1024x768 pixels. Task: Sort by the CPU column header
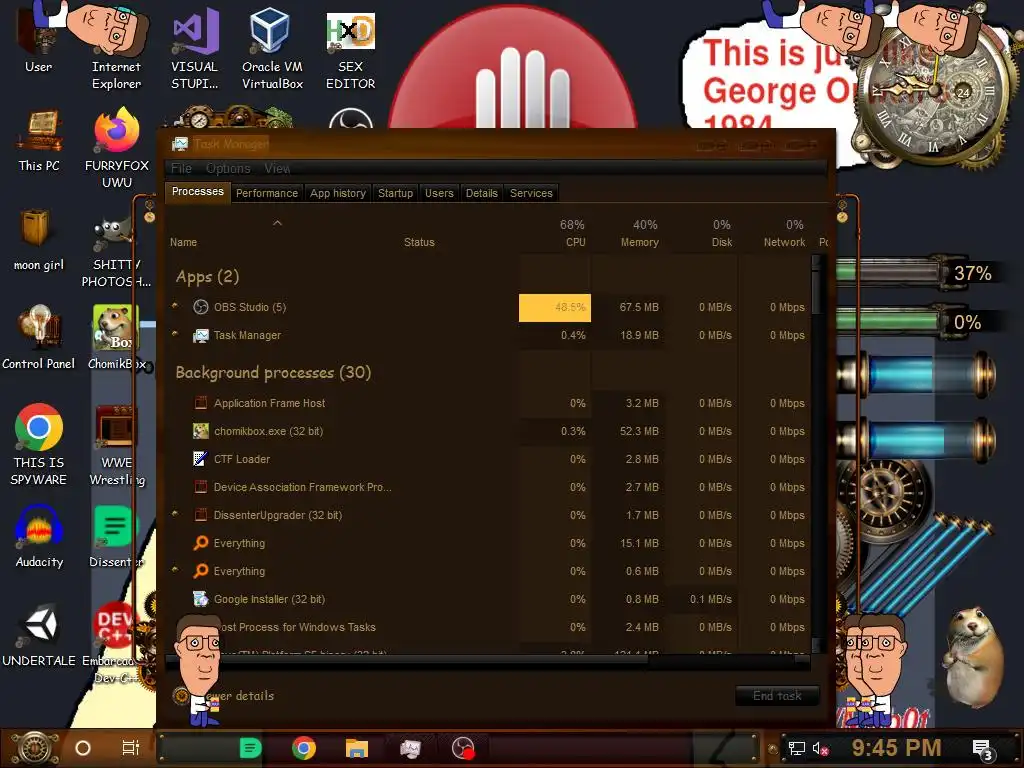(556, 234)
